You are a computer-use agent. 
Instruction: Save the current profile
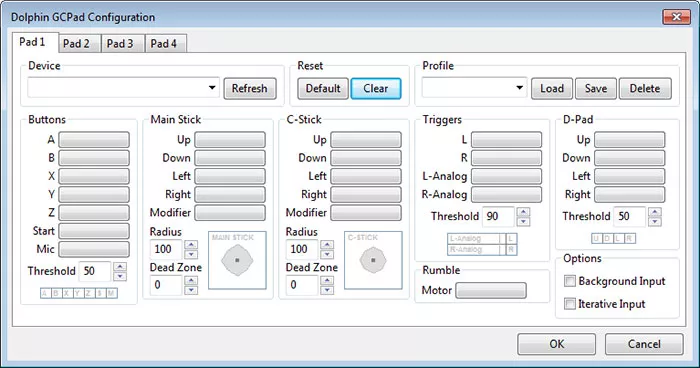596,88
